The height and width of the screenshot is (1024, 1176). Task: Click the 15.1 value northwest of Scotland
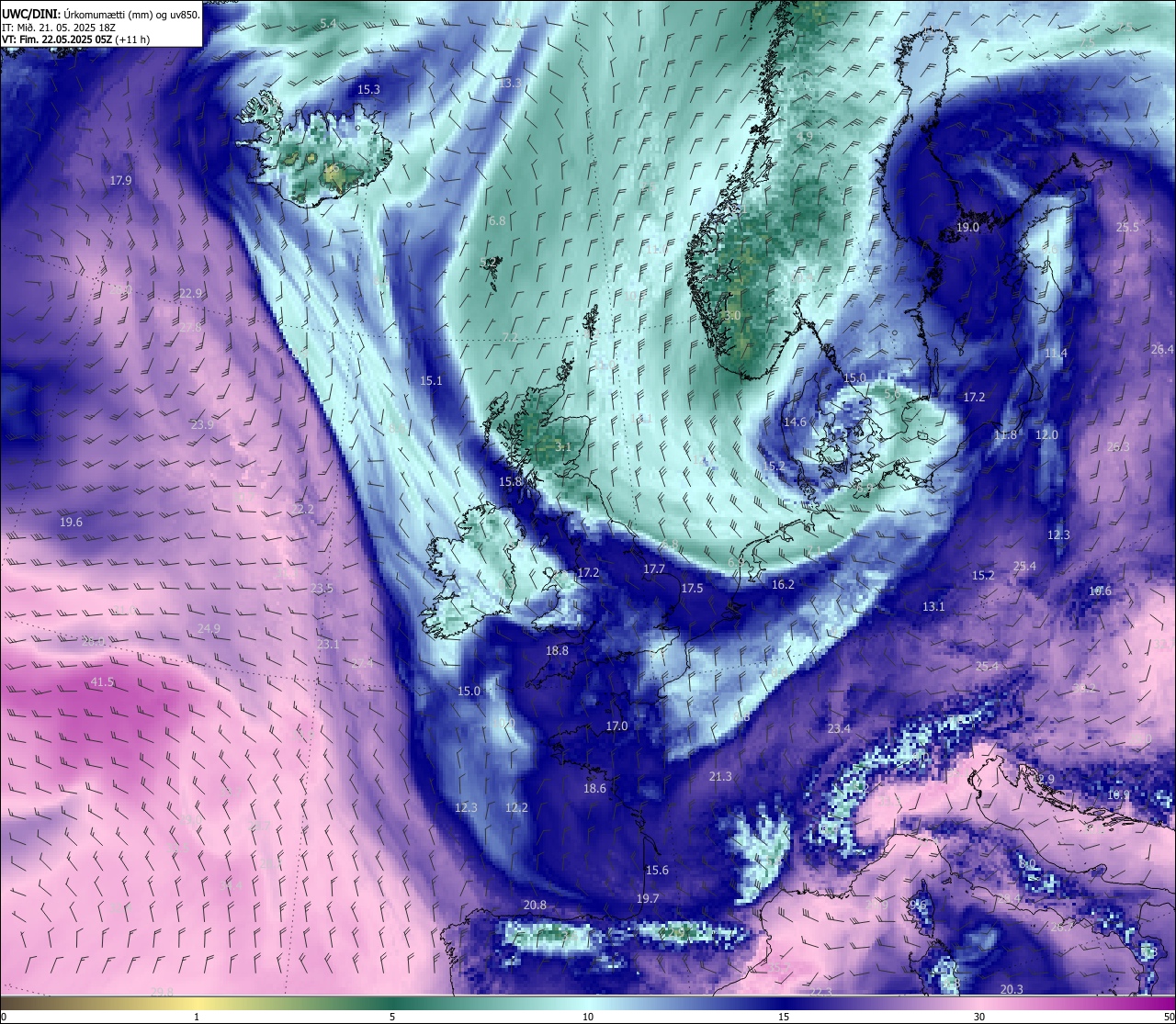pyautogui.click(x=431, y=381)
